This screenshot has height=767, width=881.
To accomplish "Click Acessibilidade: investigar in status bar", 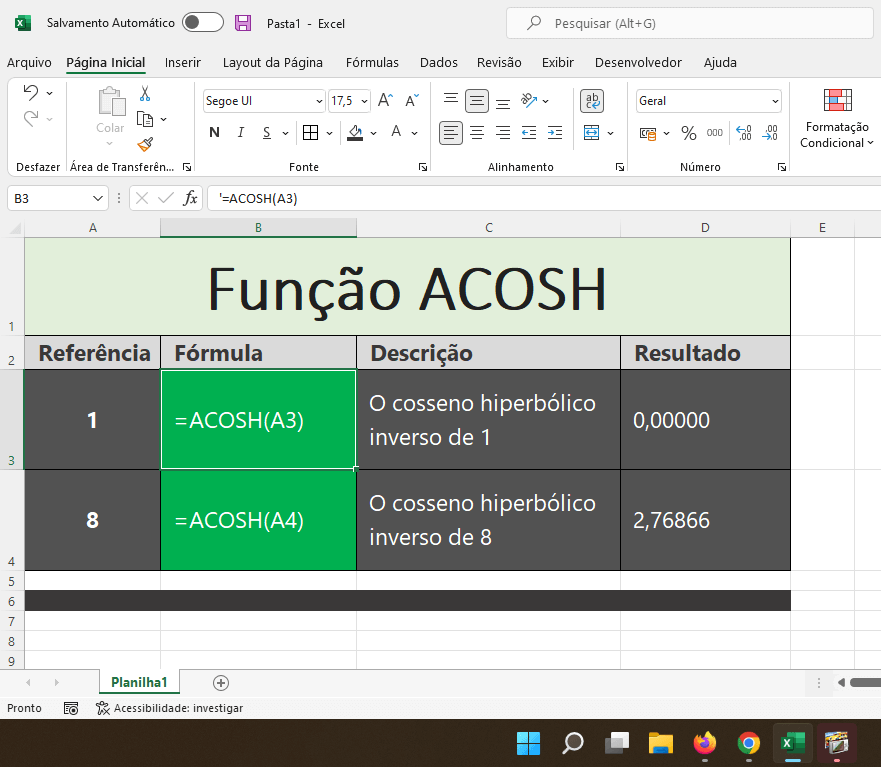I will click(x=170, y=708).
